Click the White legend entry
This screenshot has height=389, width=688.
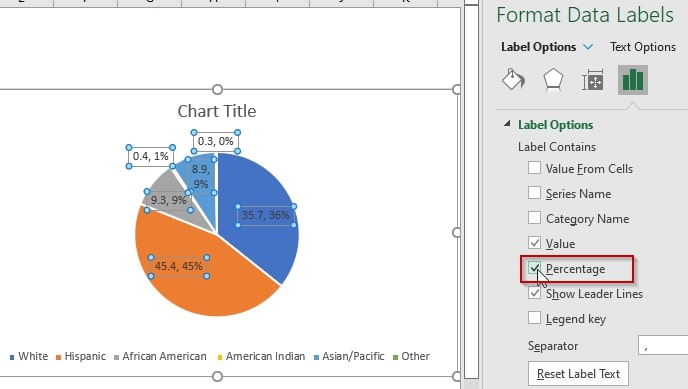coord(29,356)
